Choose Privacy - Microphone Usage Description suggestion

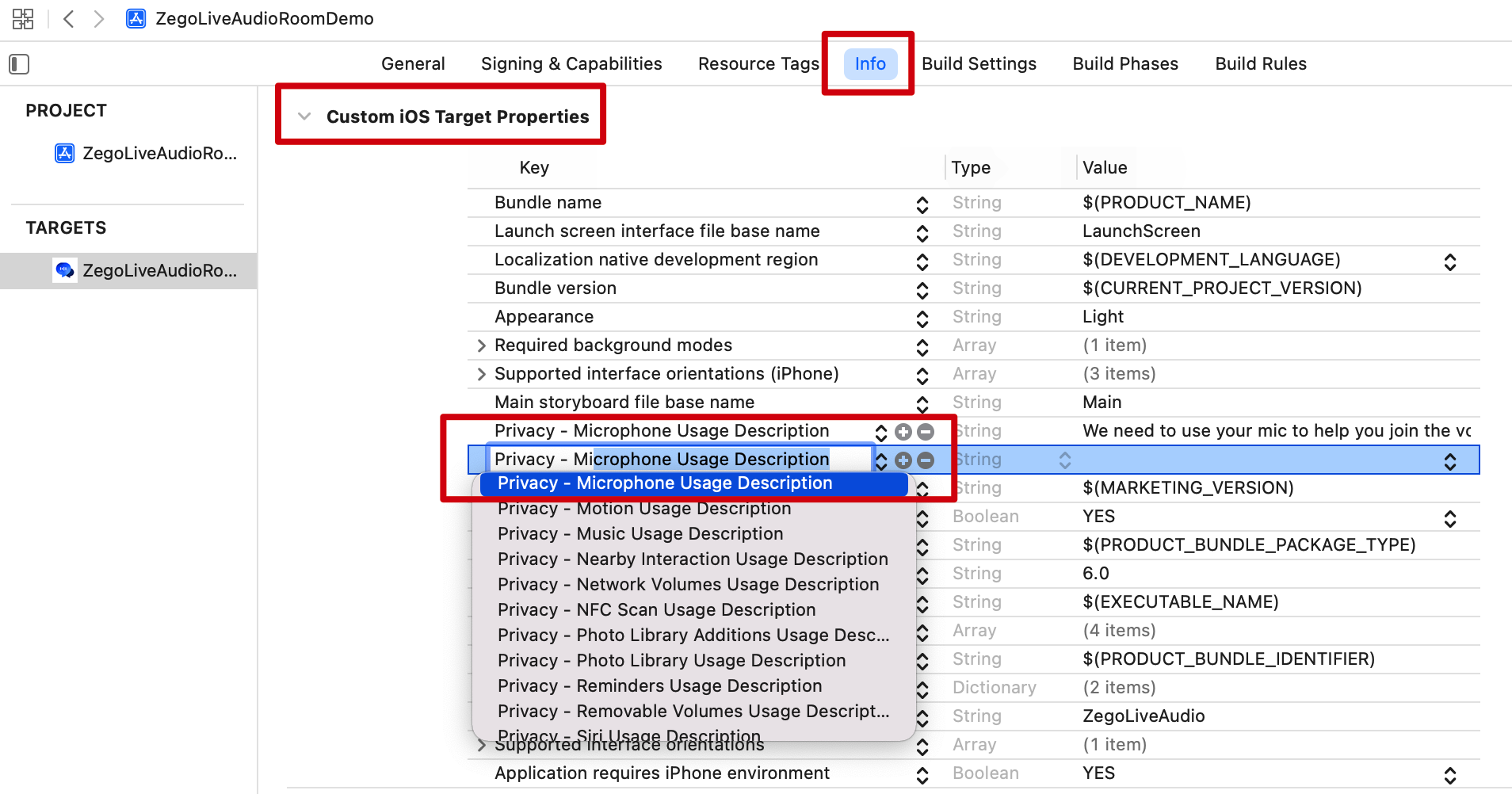click(x=693, y=483)
